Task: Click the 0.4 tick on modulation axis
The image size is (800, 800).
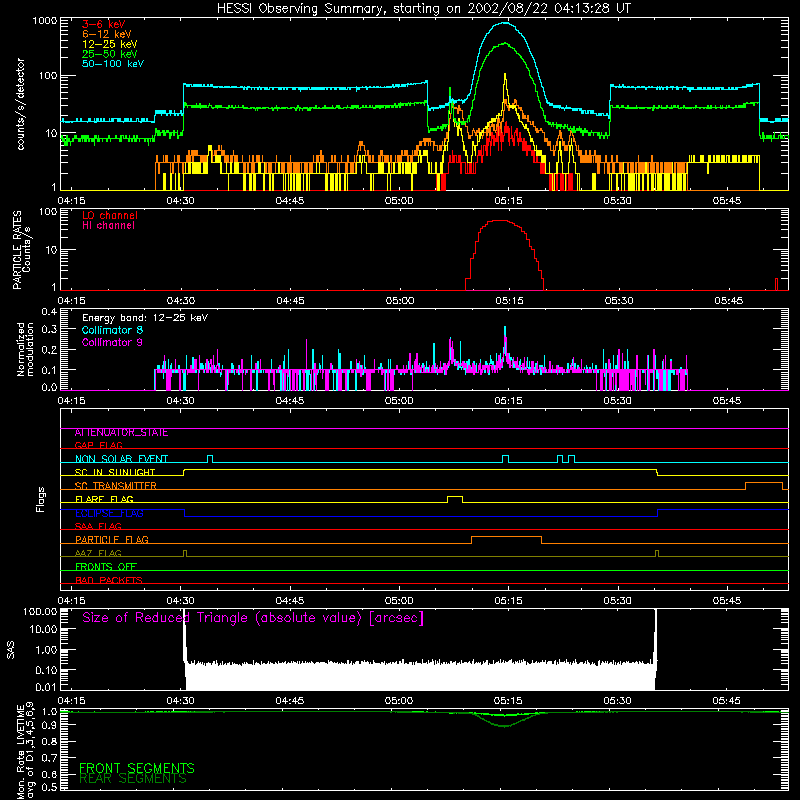Action: coord(49,312)
